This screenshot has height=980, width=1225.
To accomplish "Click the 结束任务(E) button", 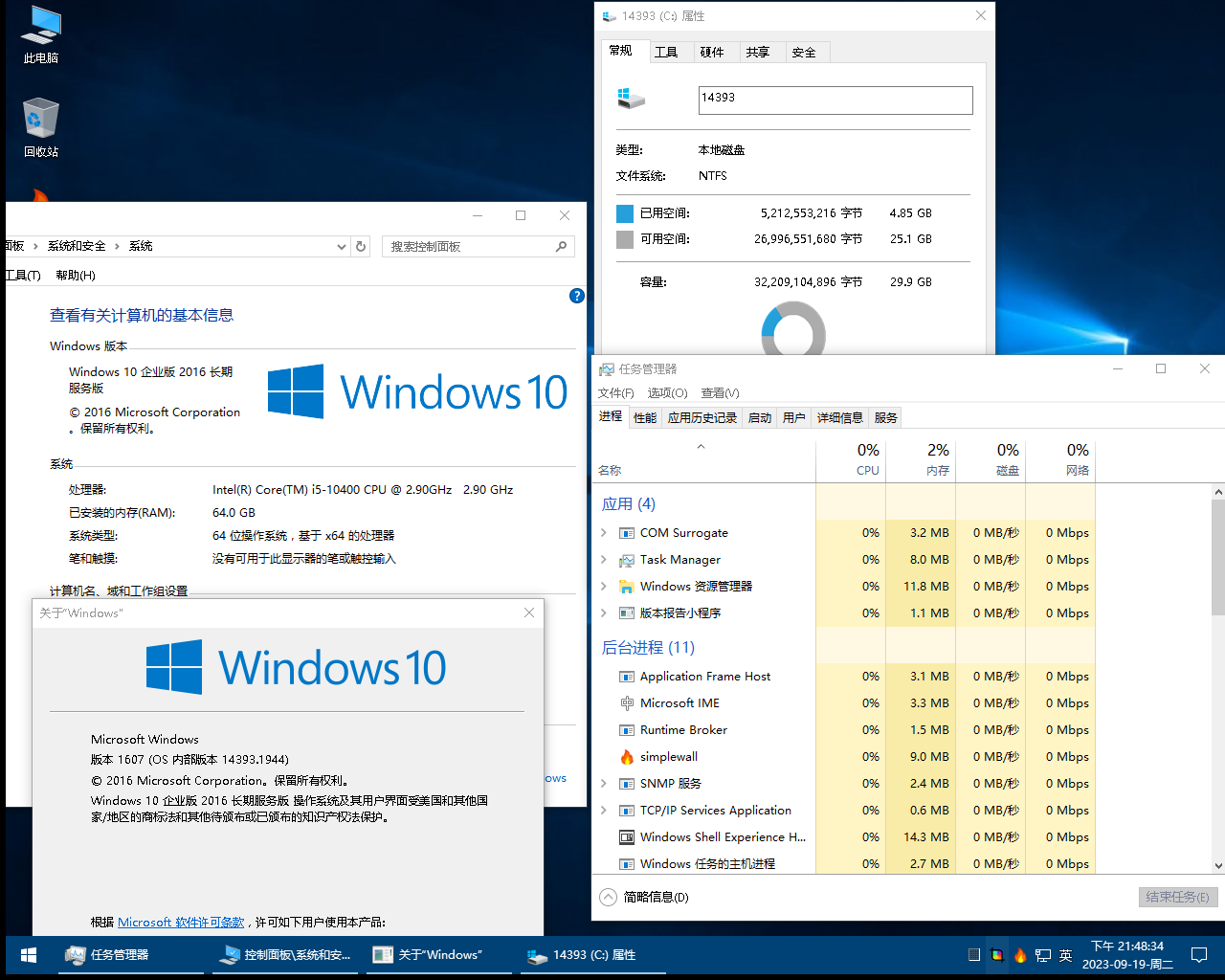I will pos(1177,897).
